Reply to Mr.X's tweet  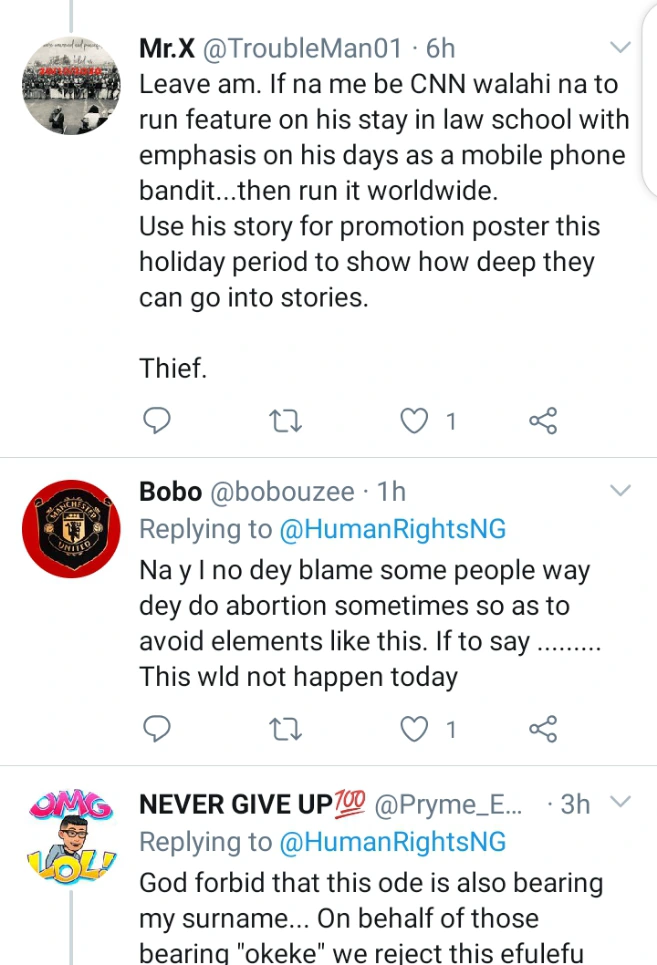[x=154, y=421]
